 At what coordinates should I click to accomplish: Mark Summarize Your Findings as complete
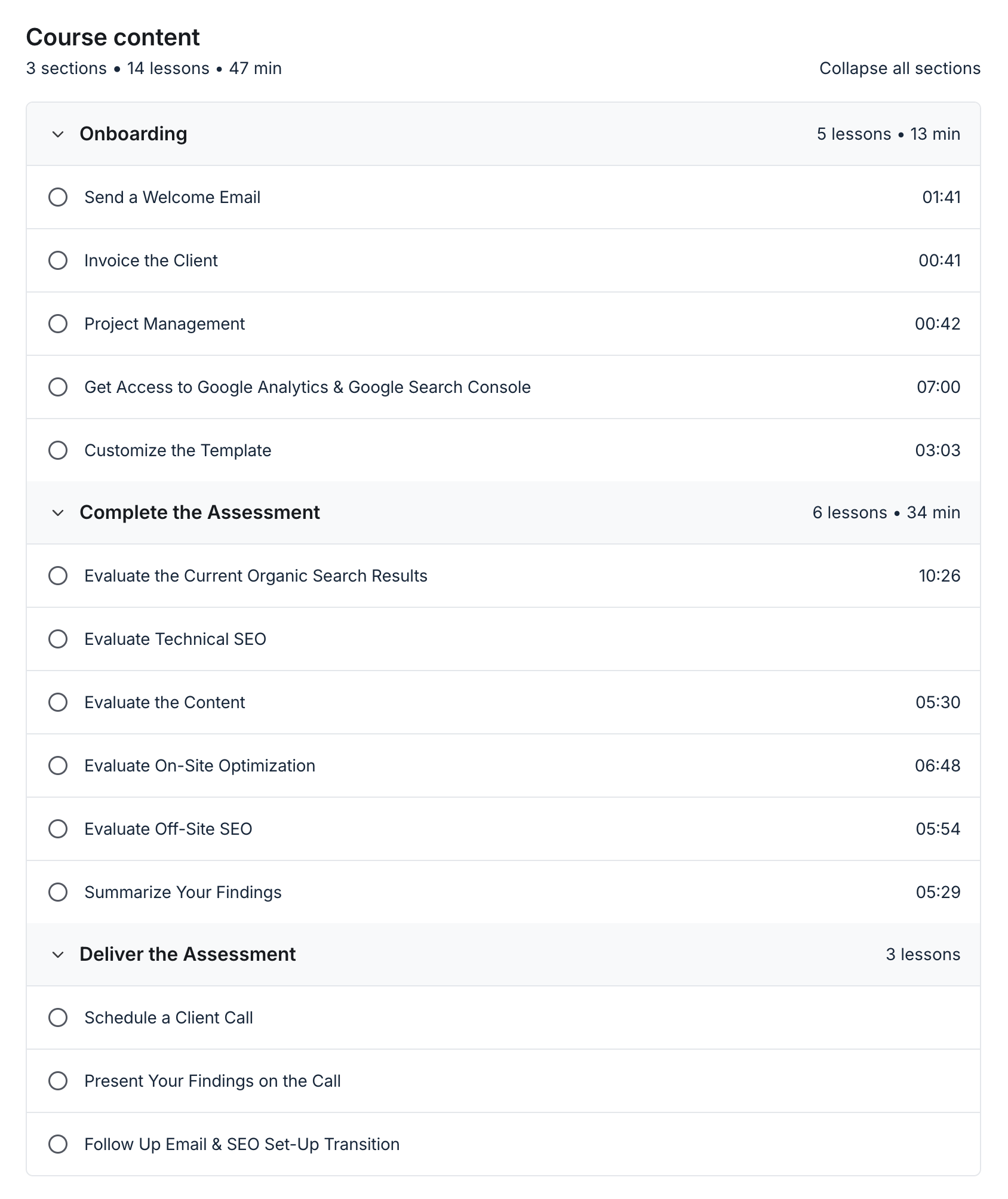[x=58, y=892]
